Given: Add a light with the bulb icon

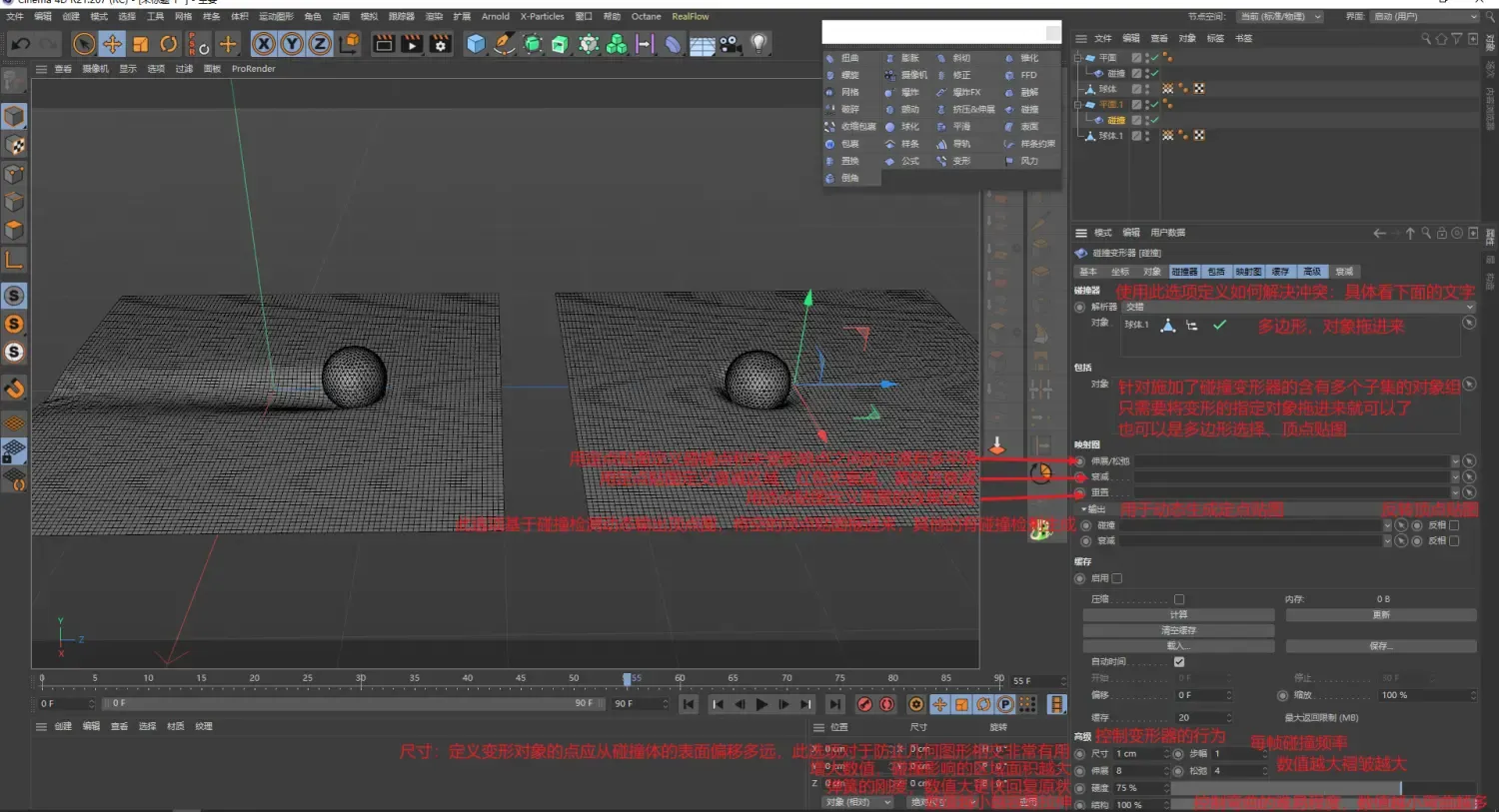Looking at the screenshot, I should tap(759, 44).
